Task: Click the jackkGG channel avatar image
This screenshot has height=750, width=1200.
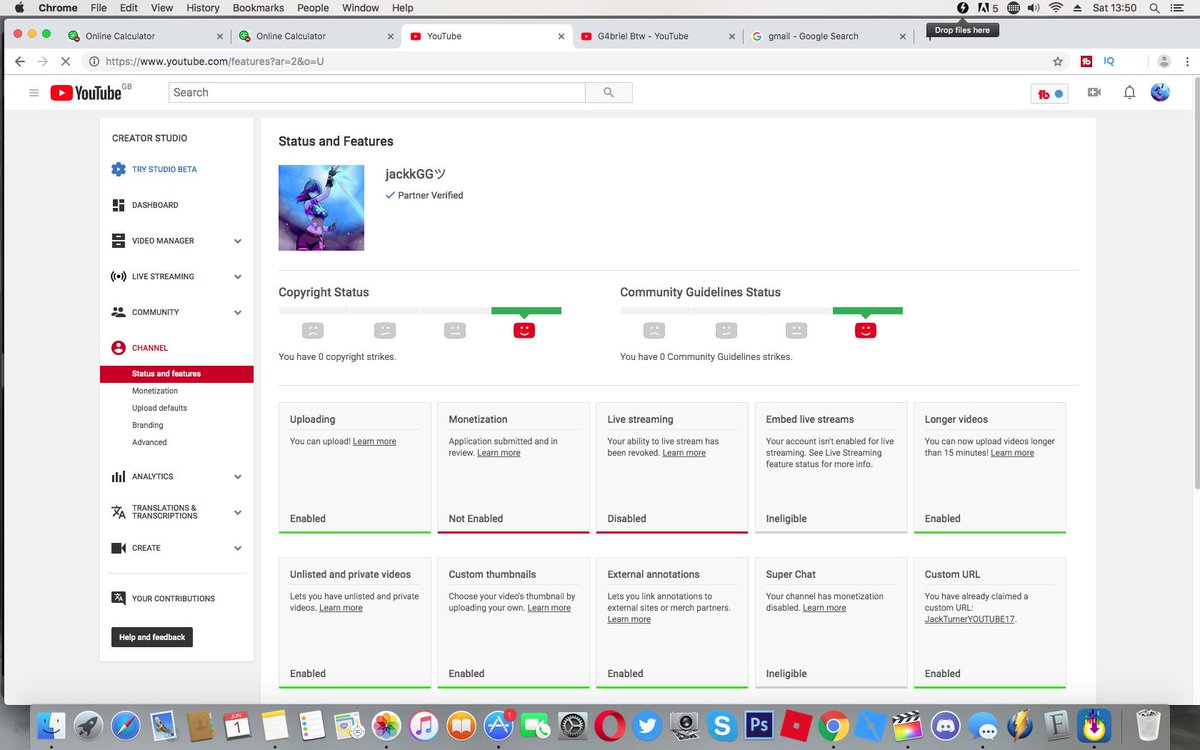Action: (321, 208)
